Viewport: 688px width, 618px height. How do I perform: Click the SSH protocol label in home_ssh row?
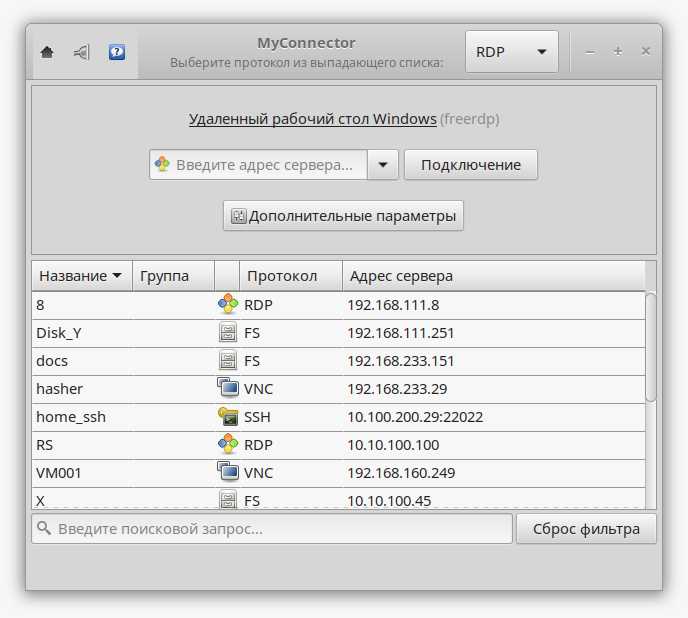tap(257, 417)
